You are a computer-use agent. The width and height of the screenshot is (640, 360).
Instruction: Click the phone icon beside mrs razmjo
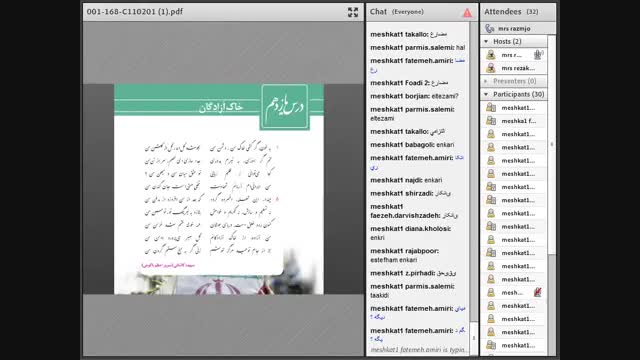489,29
